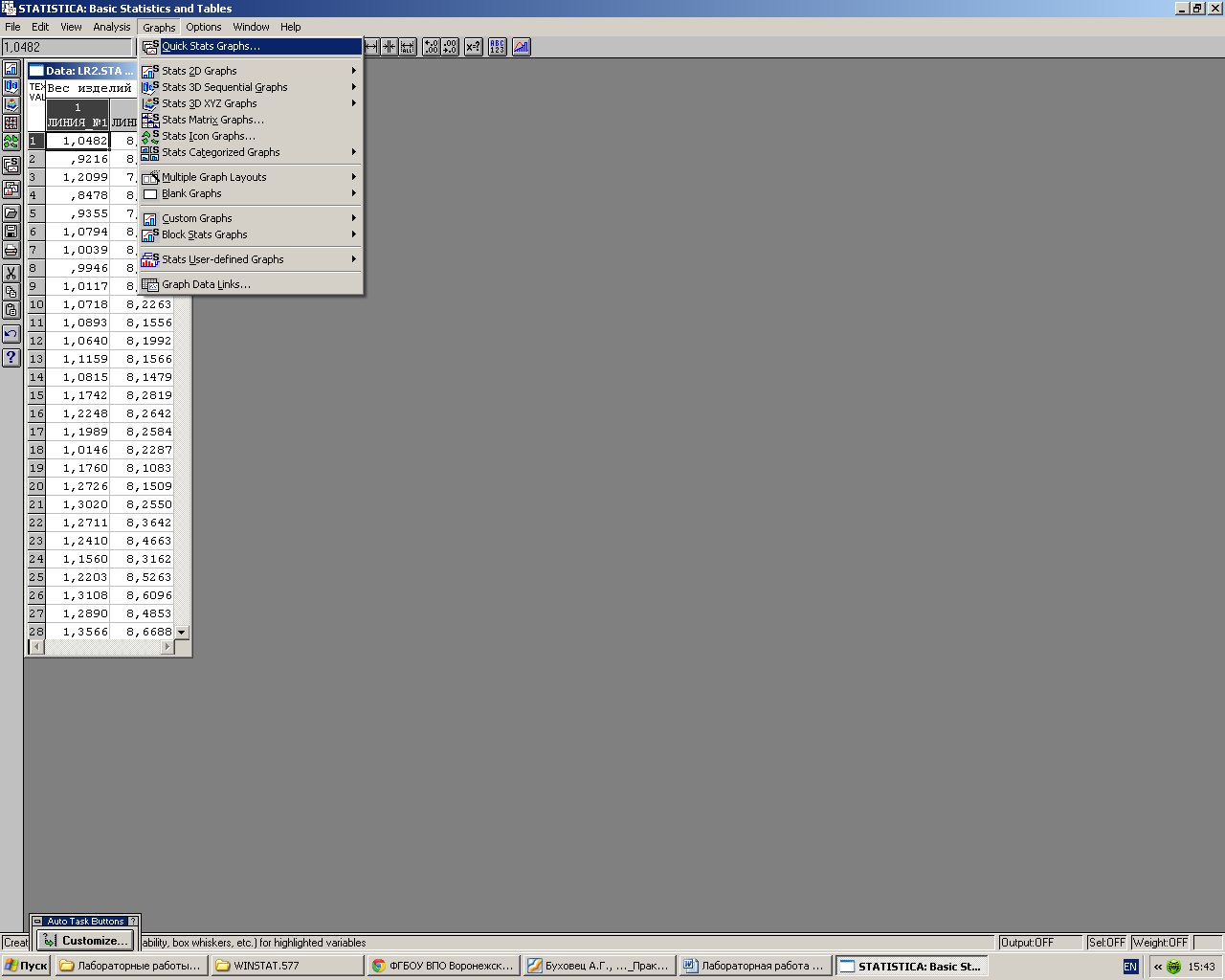Select row header 10 in data sheet
The image size is (1225, 980).
click(36, 304)
